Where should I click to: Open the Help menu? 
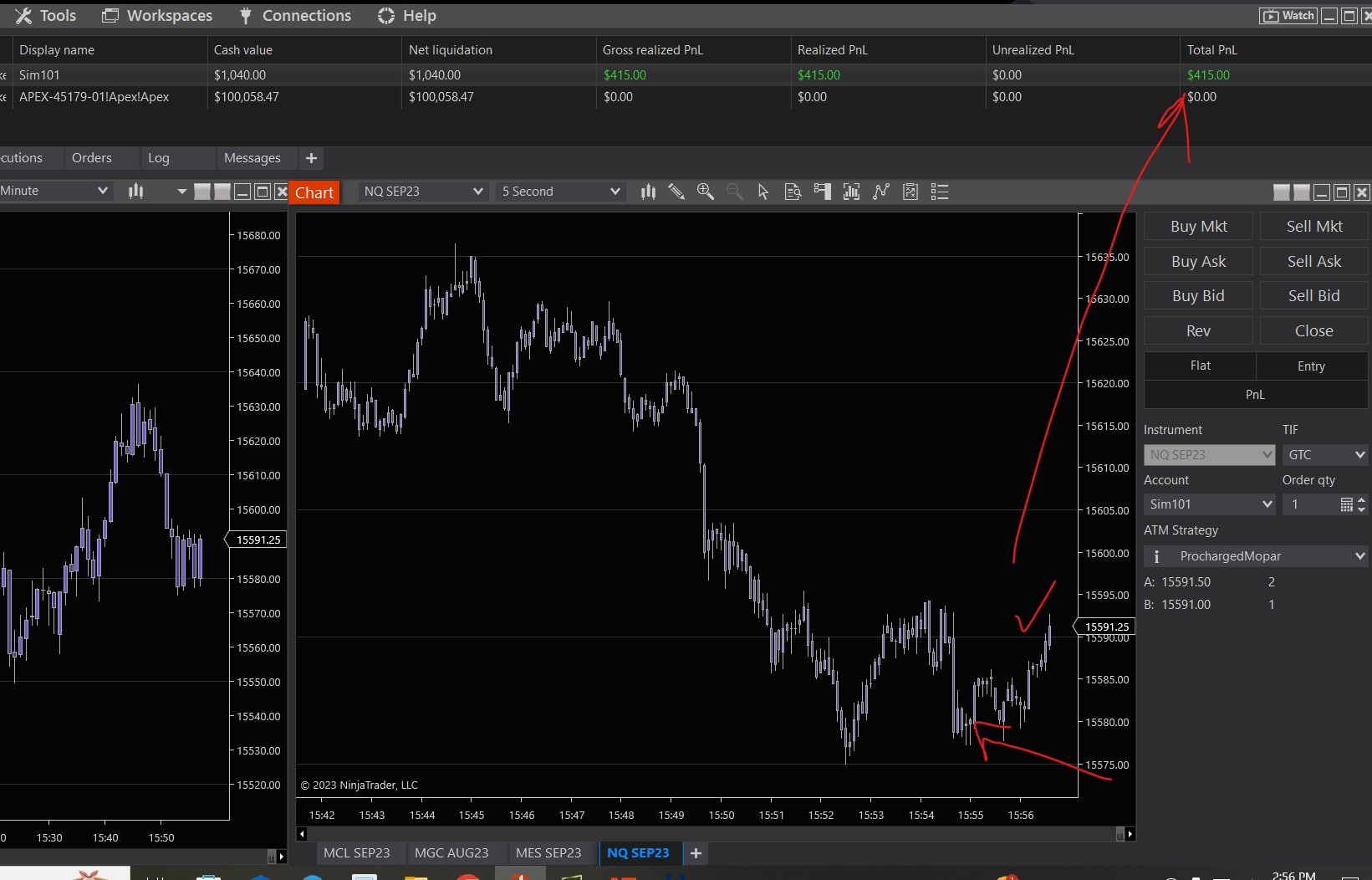click(x=407, y=16)
